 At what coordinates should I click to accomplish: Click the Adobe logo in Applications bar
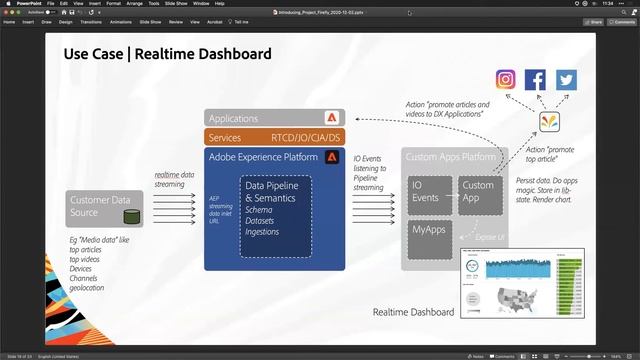(331, 118)
